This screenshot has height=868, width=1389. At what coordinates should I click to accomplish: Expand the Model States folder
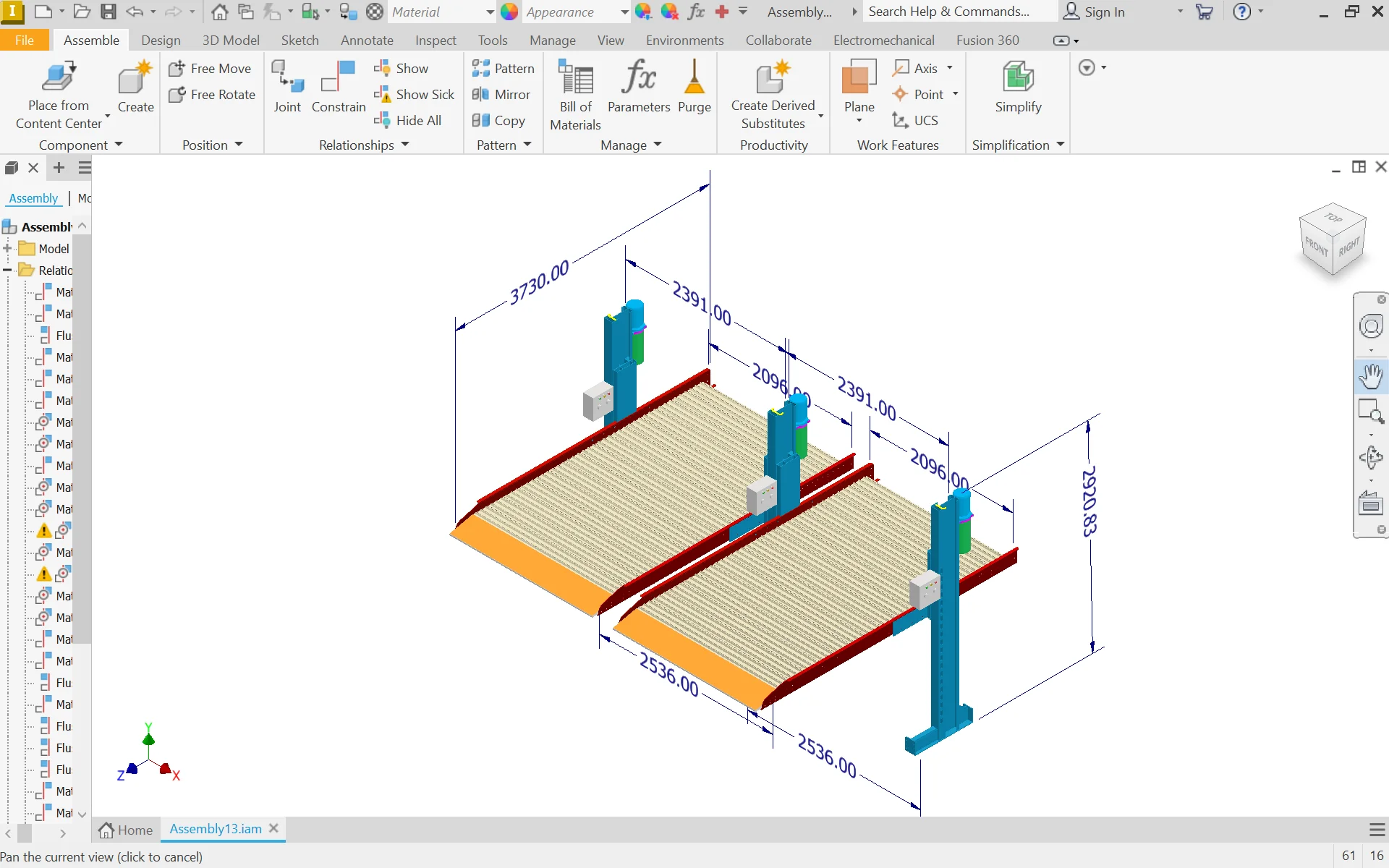(x=7, y=248)
